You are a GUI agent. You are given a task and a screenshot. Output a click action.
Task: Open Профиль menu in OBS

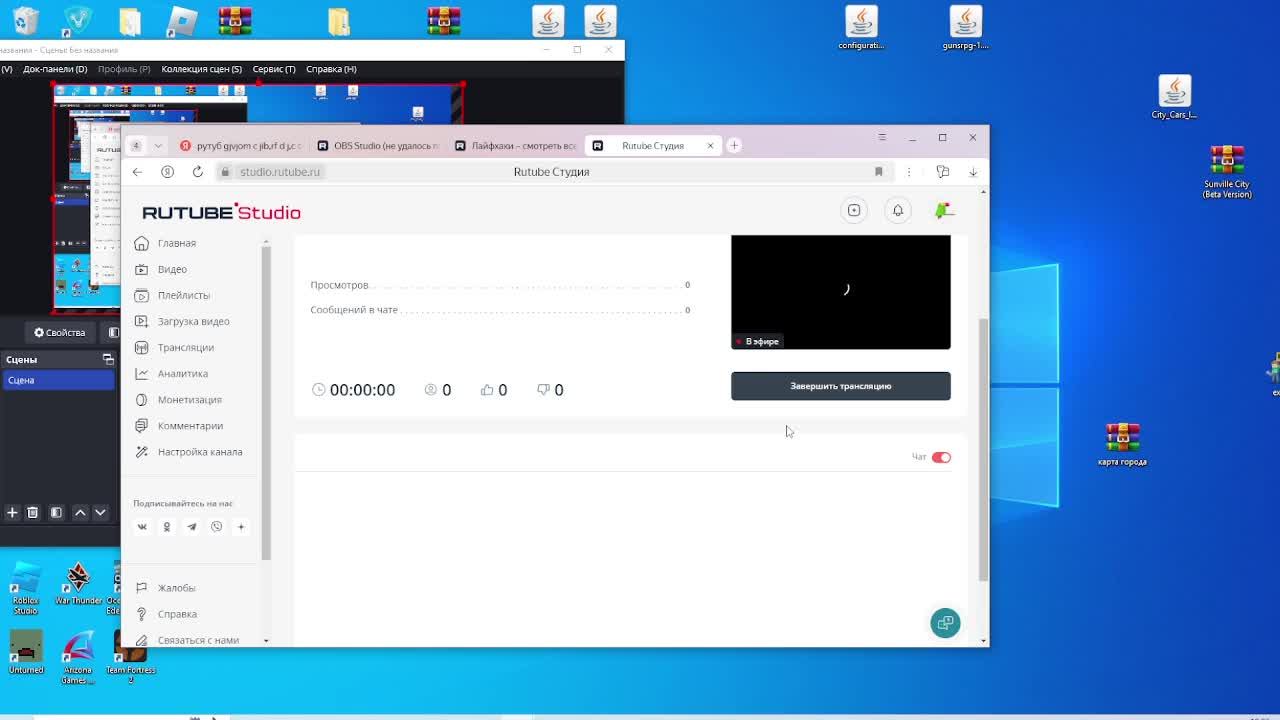tap(124, 69)
